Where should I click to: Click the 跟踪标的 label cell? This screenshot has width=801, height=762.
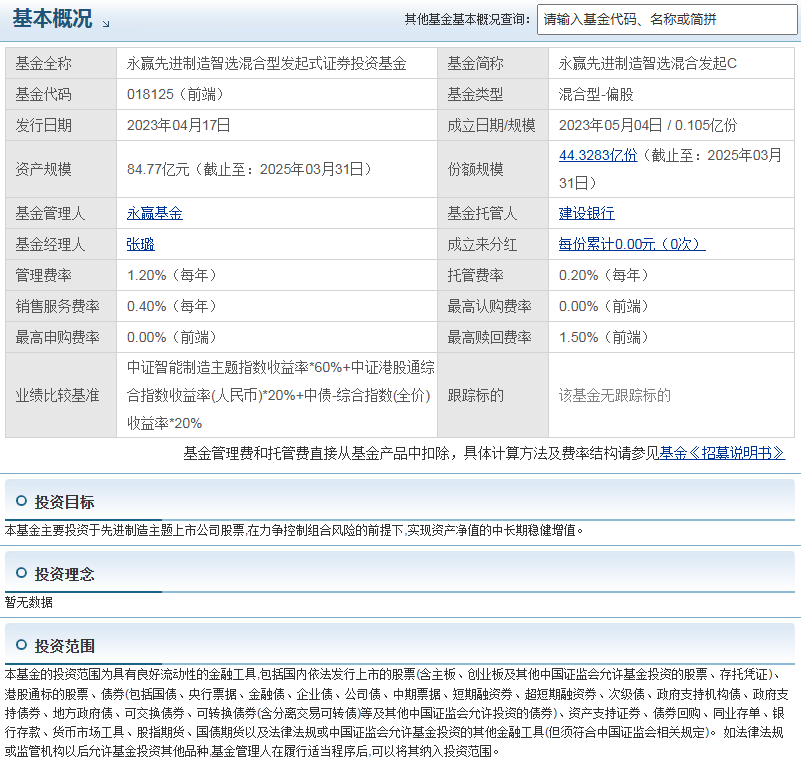(x=493, y=395)
